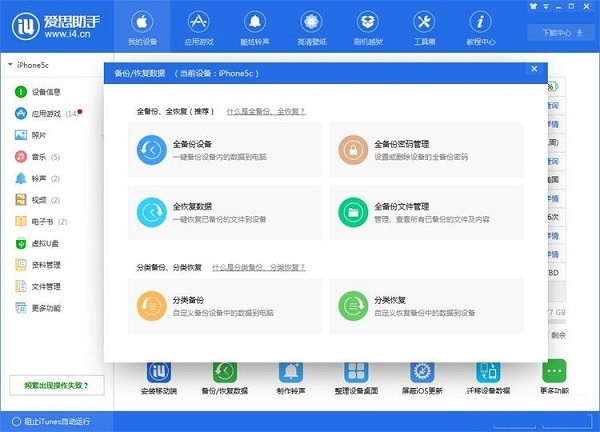Collapse the iPhone5c device tree
The image size is (600, 432).
(x=10, y=65)
